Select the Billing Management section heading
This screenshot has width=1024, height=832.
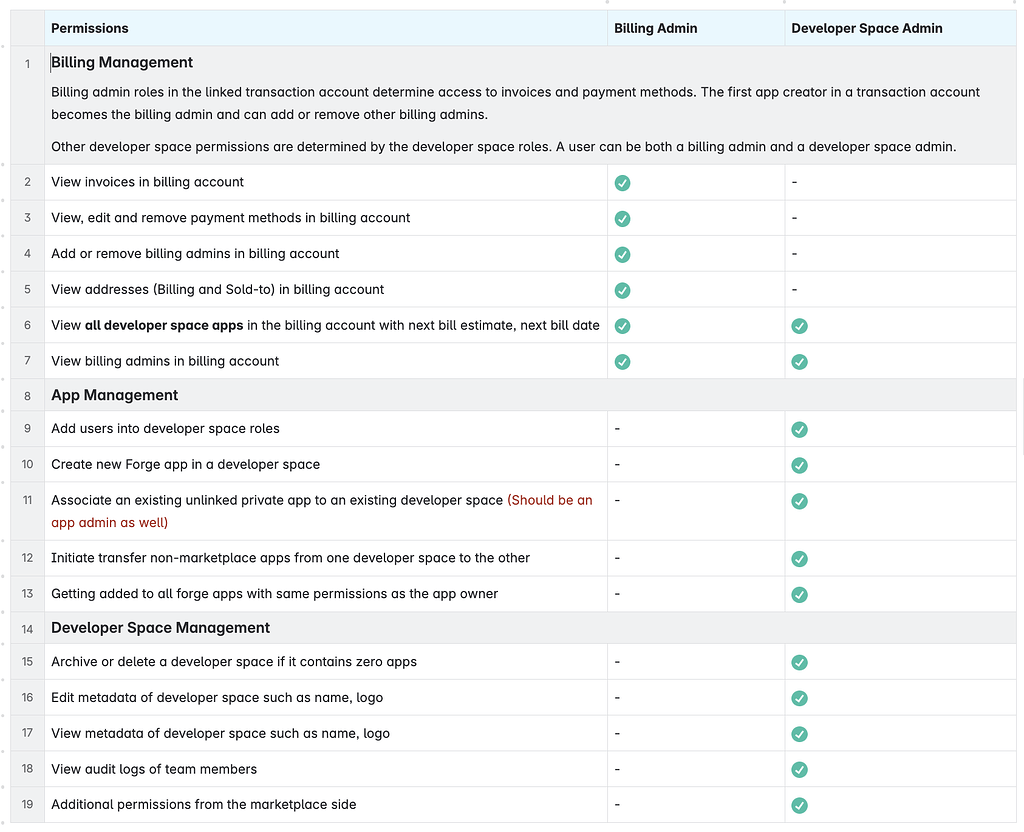122,62
